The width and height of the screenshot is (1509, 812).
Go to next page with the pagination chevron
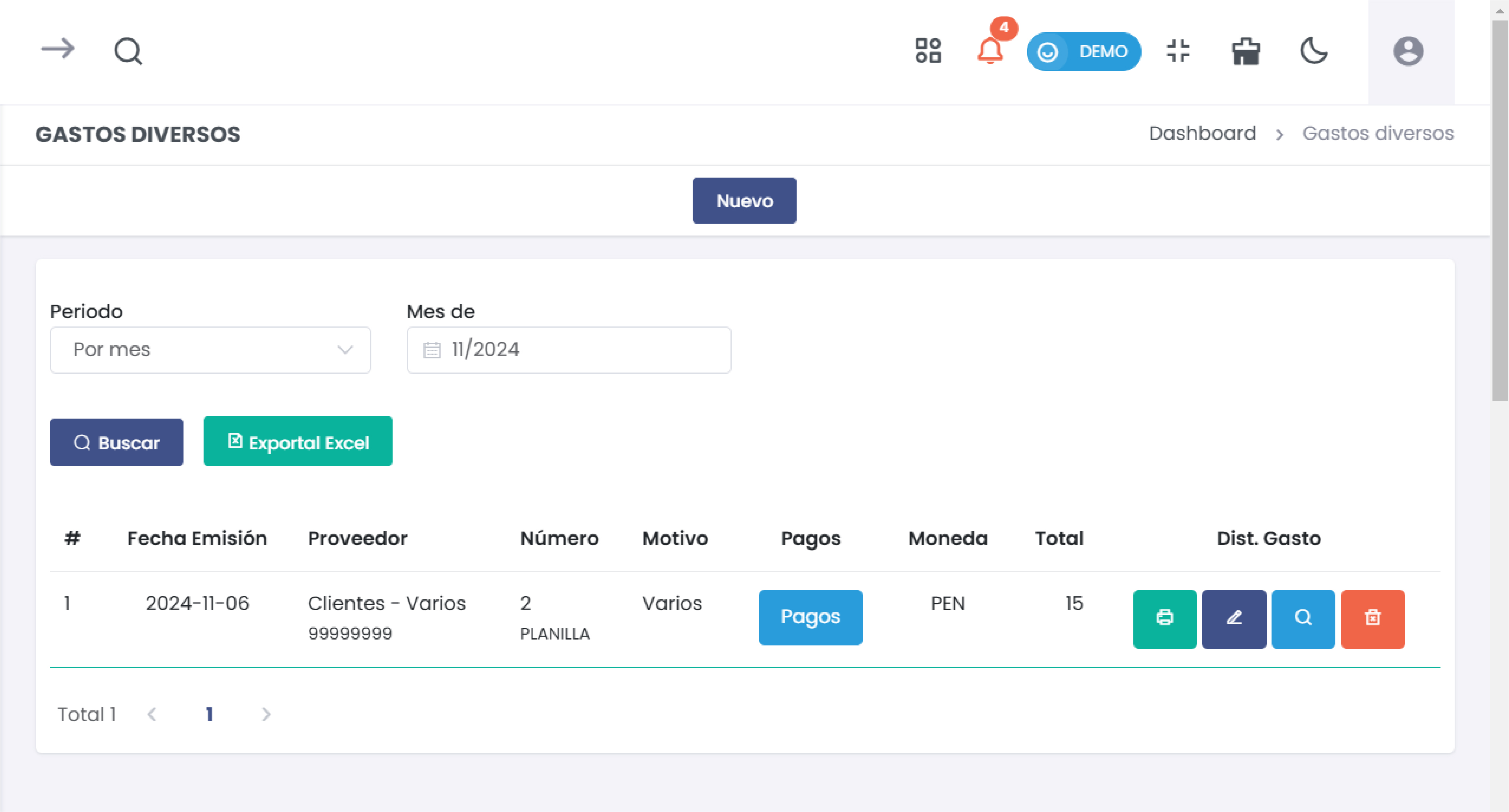pyautogui.click(x=266, y=714)
